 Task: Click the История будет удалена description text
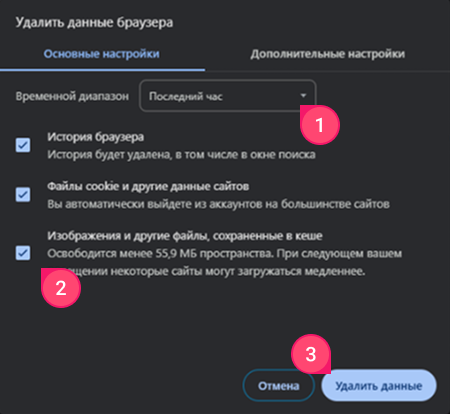[181, 155]
